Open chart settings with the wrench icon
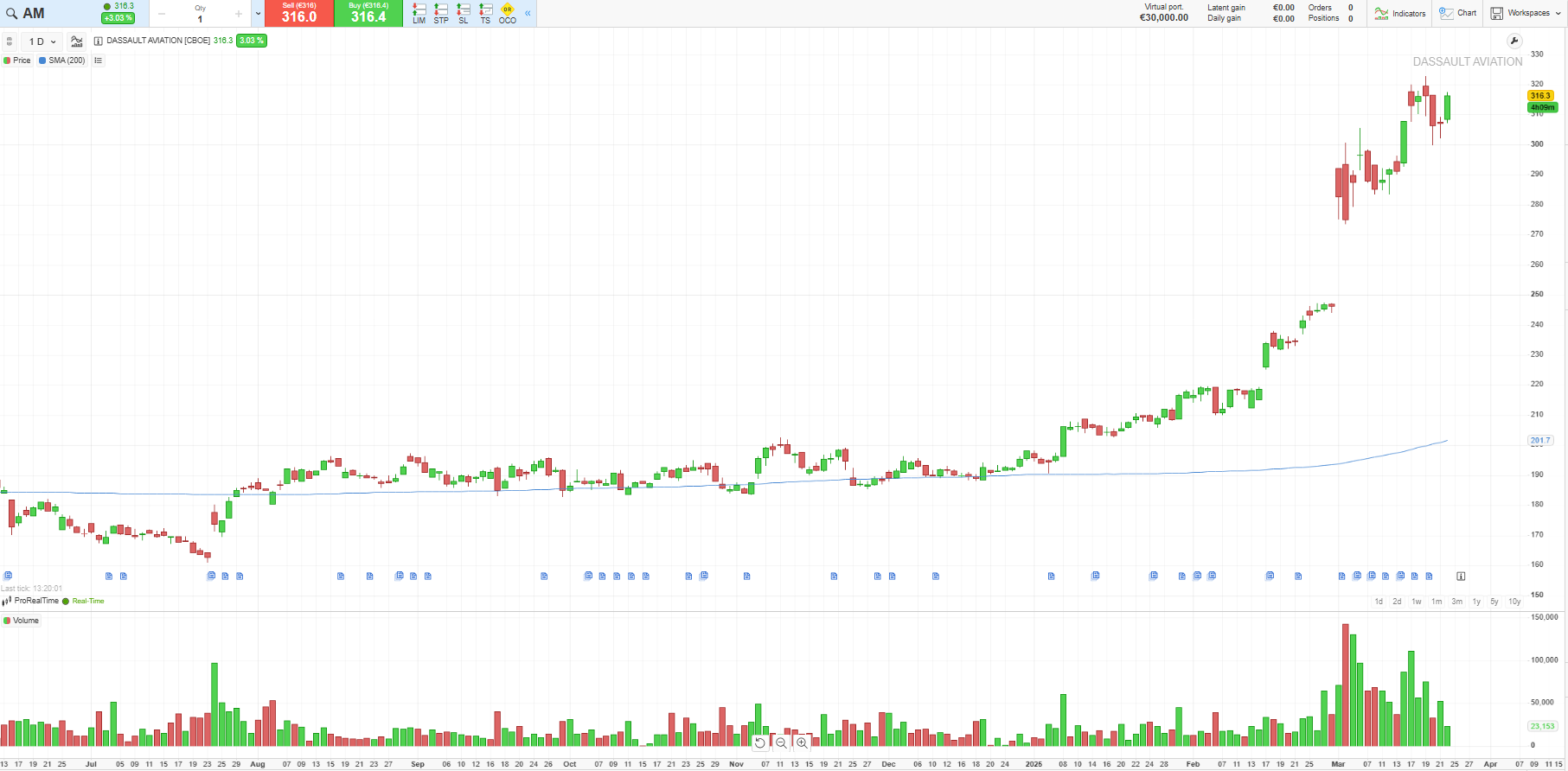Viewport: 1568px width, 771px height. click(x=1514, y=41)
